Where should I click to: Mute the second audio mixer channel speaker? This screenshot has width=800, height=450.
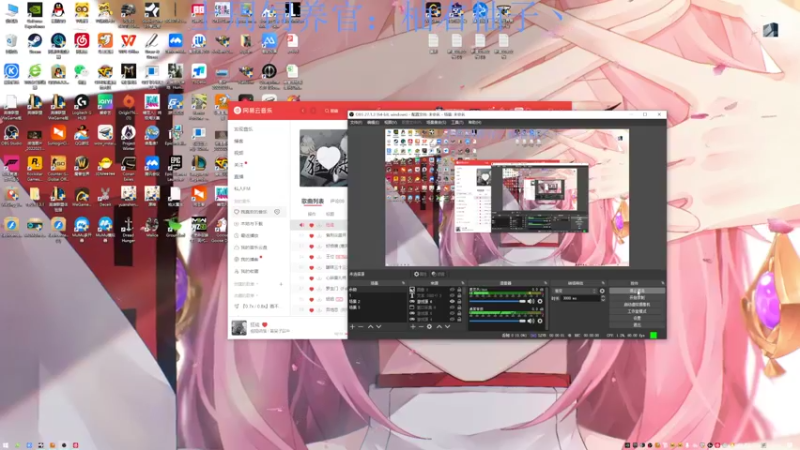coord(531,320)
